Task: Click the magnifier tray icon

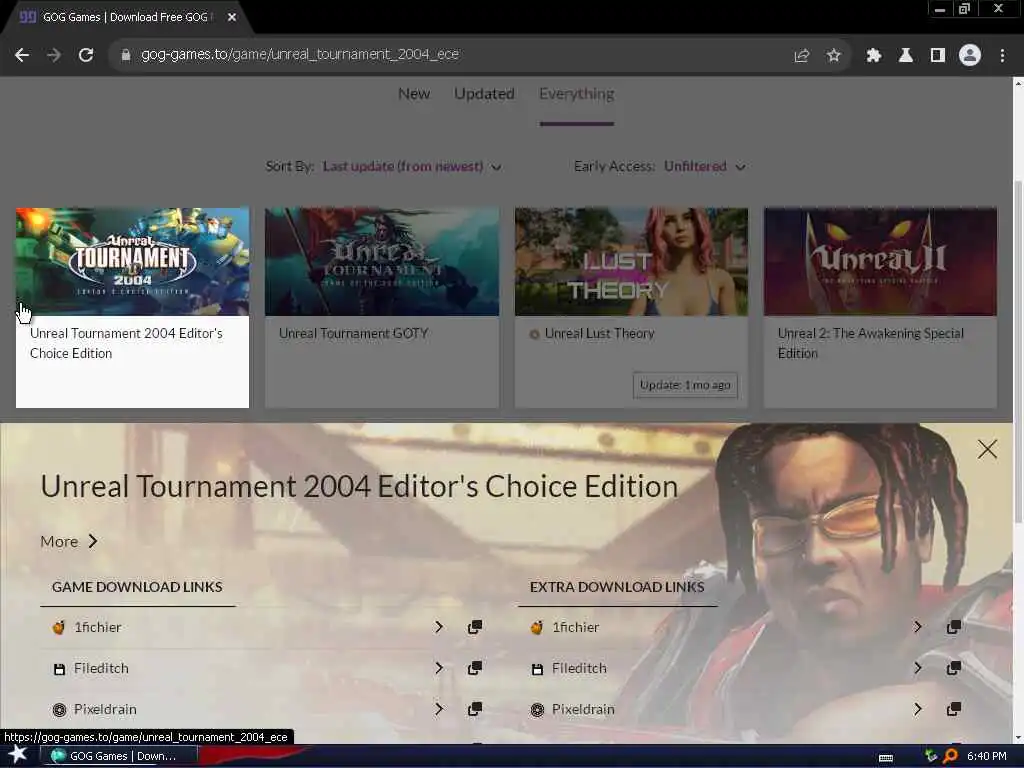Action: 950,756
